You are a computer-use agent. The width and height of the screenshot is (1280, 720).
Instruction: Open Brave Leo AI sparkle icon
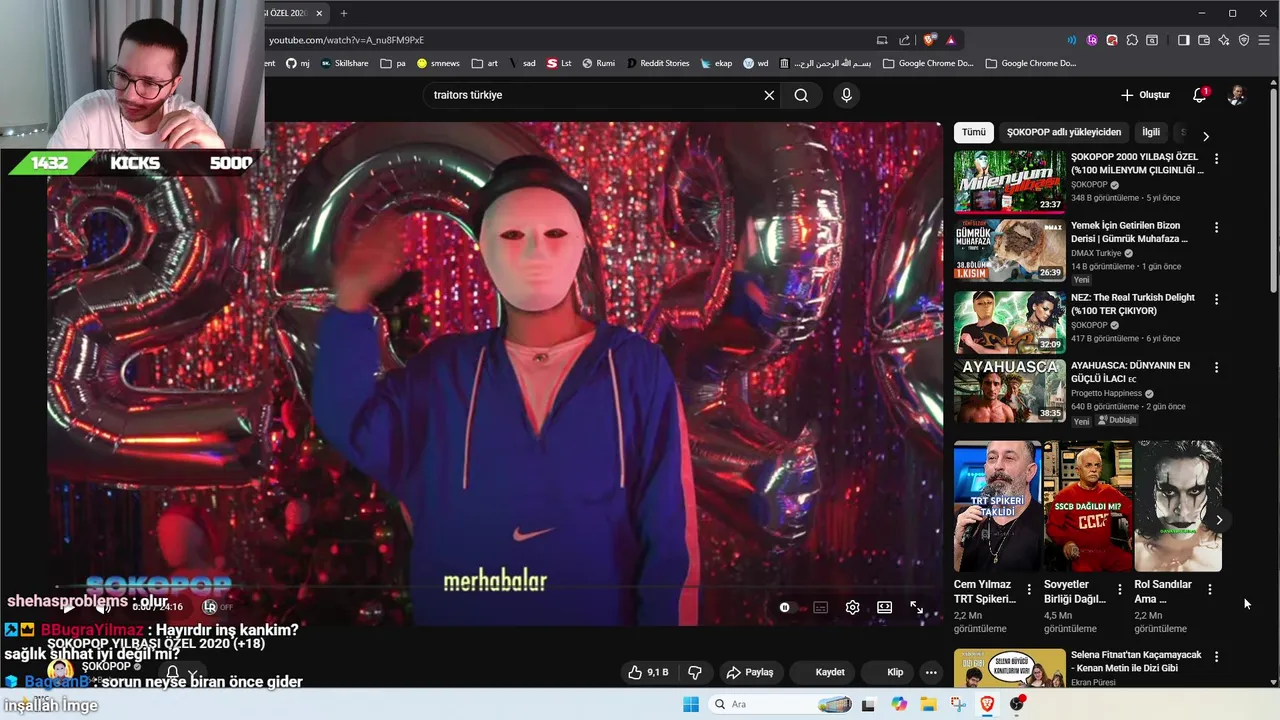click(1224, 40)
